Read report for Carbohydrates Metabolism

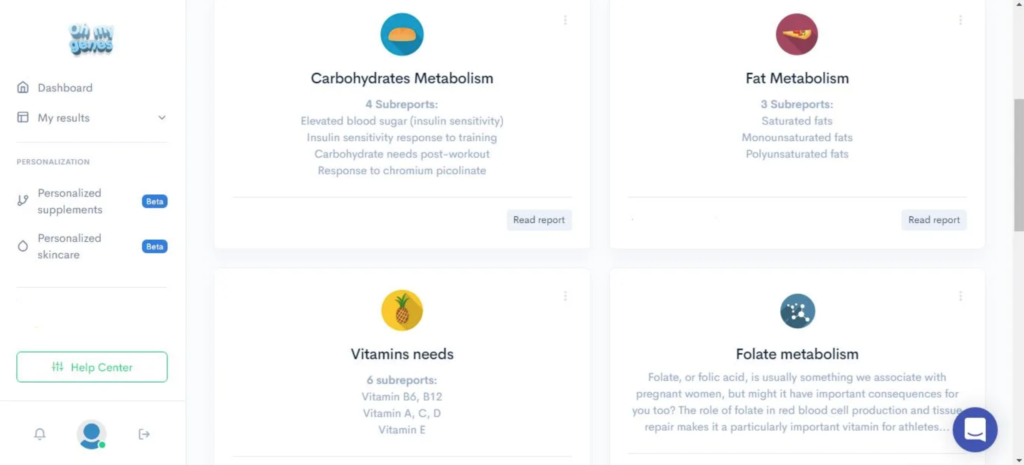[539, 220]
